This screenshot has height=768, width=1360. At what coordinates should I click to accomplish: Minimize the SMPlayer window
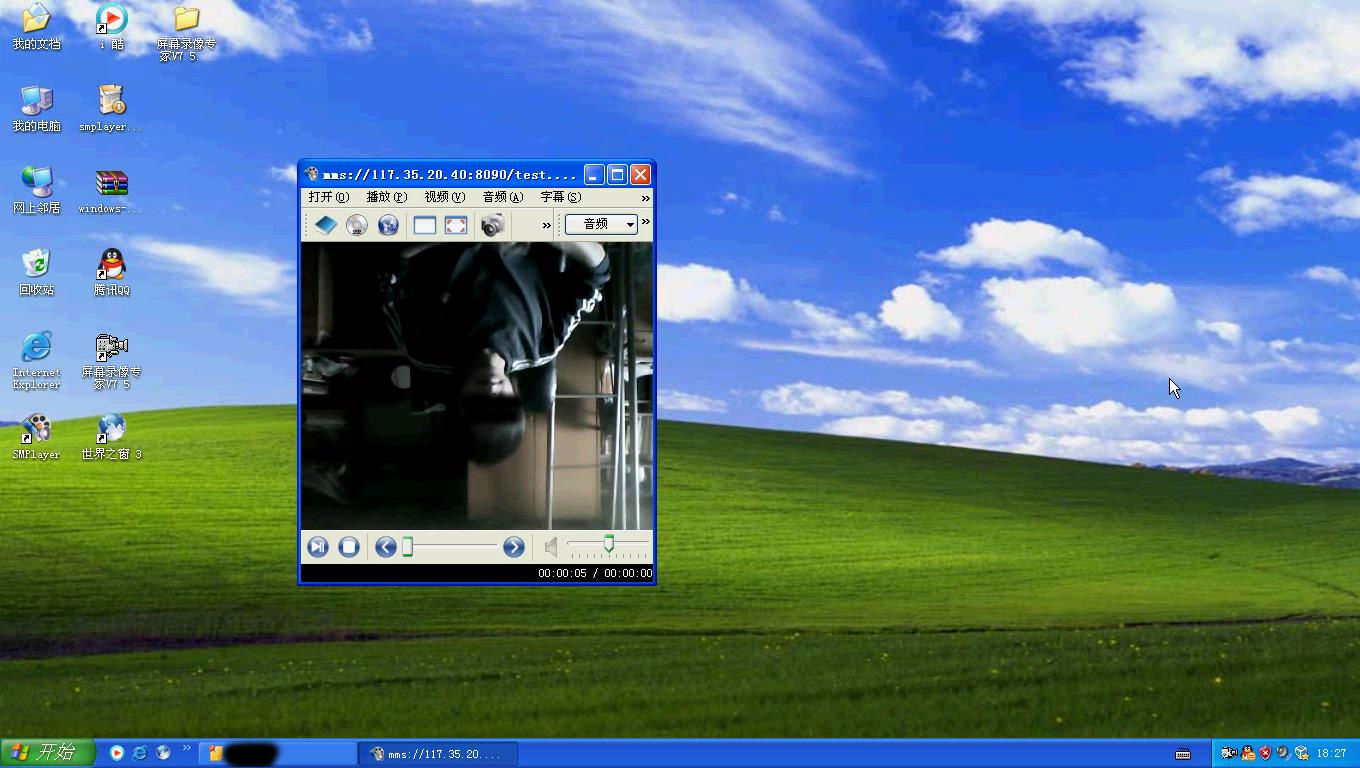pos(594,174)
